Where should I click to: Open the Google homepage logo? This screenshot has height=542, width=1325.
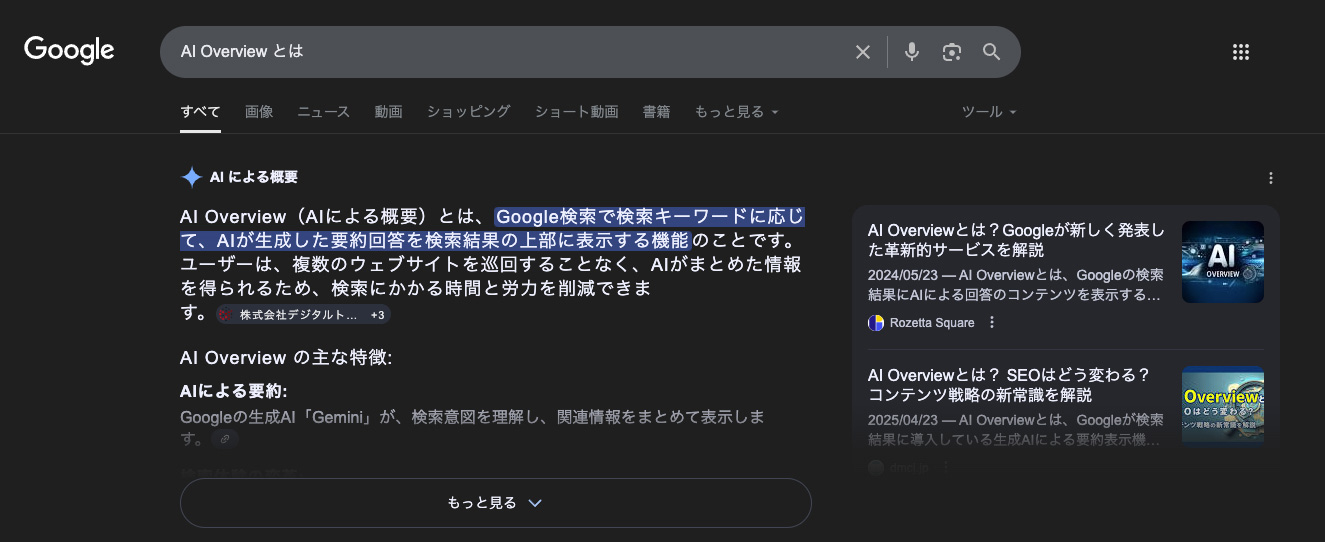[x=69, y=50]
